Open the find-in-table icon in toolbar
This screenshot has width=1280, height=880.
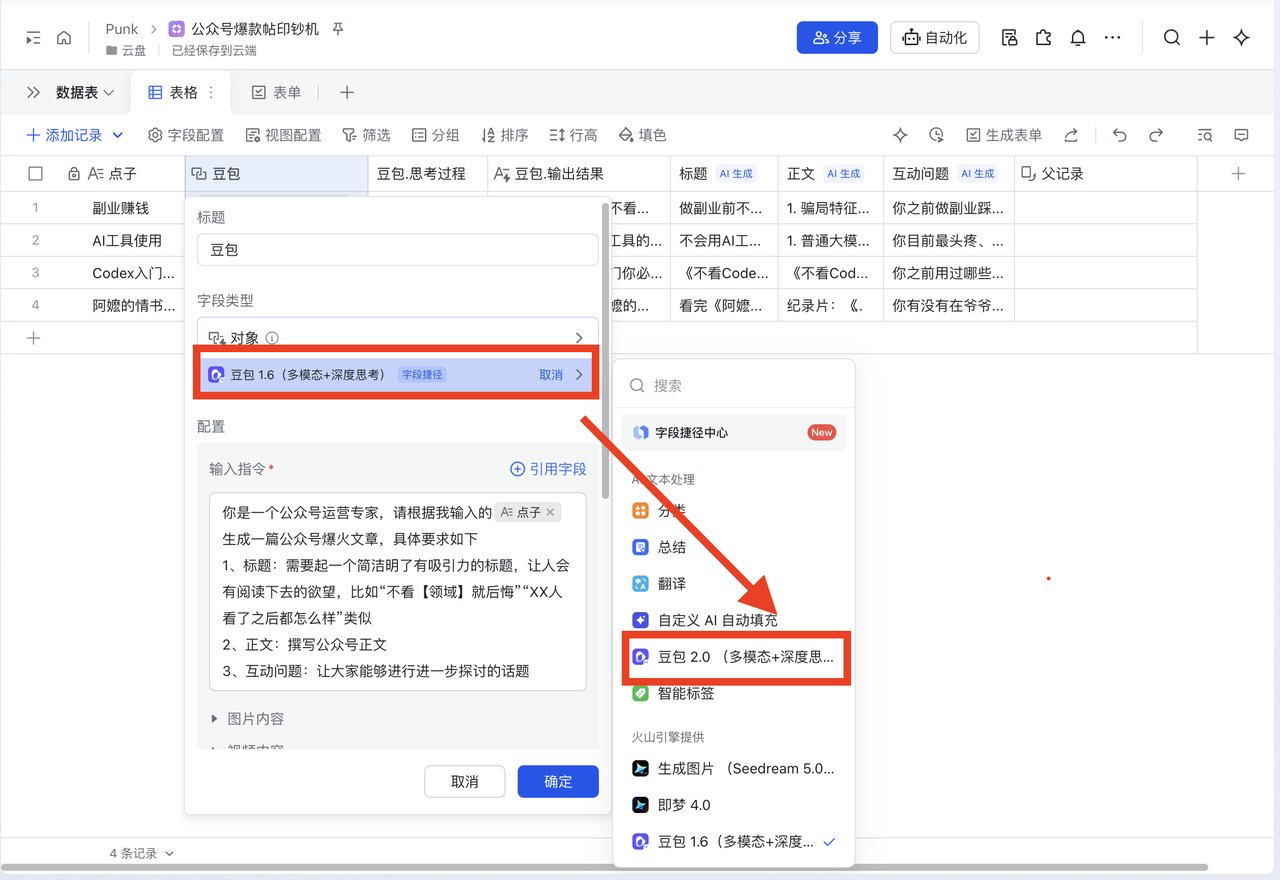tap(1206, 135)
